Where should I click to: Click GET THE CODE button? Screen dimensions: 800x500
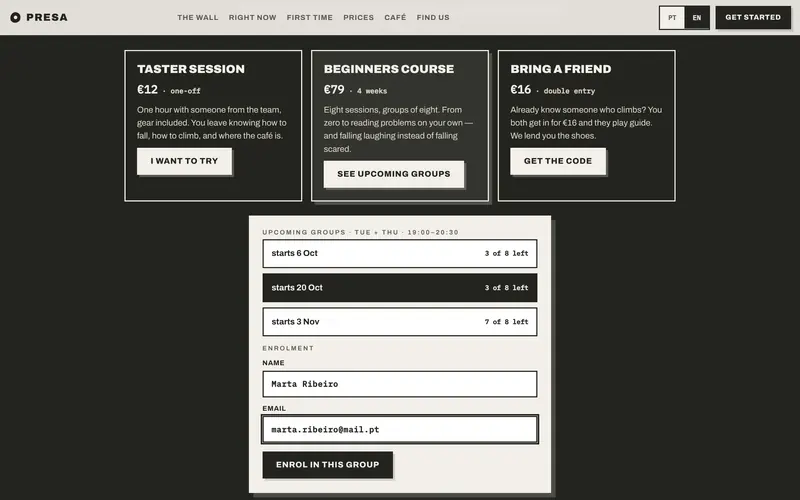click(558, 161)
